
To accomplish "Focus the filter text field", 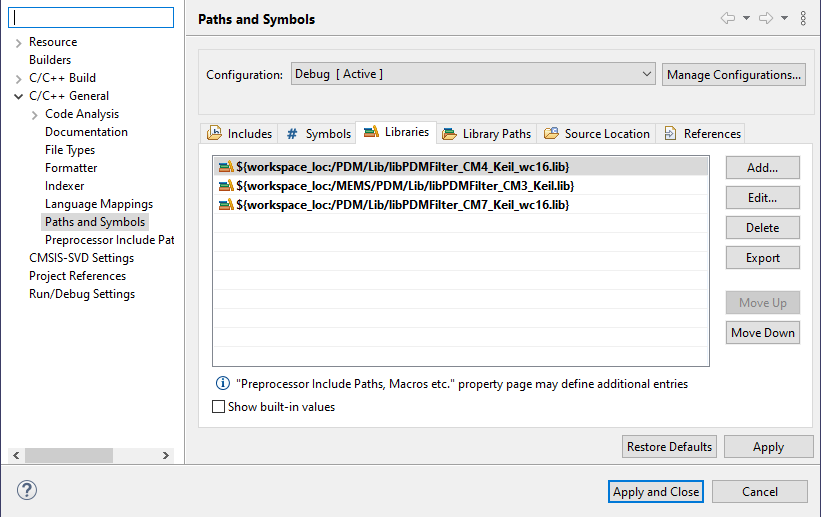I will click(x=91, y=17).
